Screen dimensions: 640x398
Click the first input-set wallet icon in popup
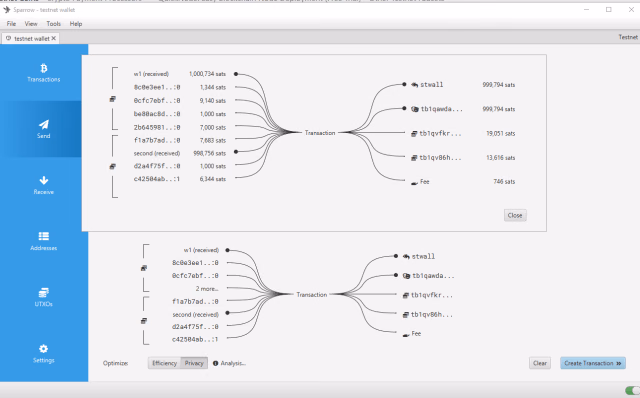(x=113, y=99)
